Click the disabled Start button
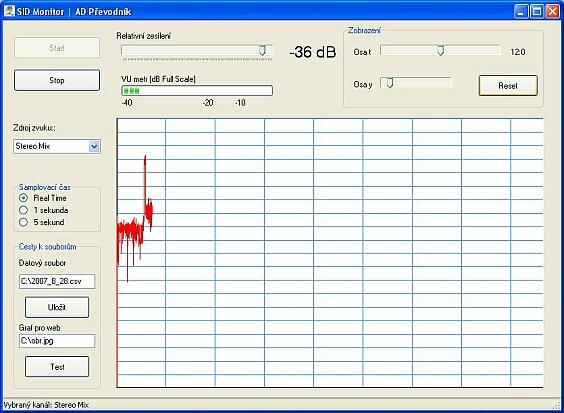Image resolution: width=564 pixels, height=413 pixels. (57, 47)
